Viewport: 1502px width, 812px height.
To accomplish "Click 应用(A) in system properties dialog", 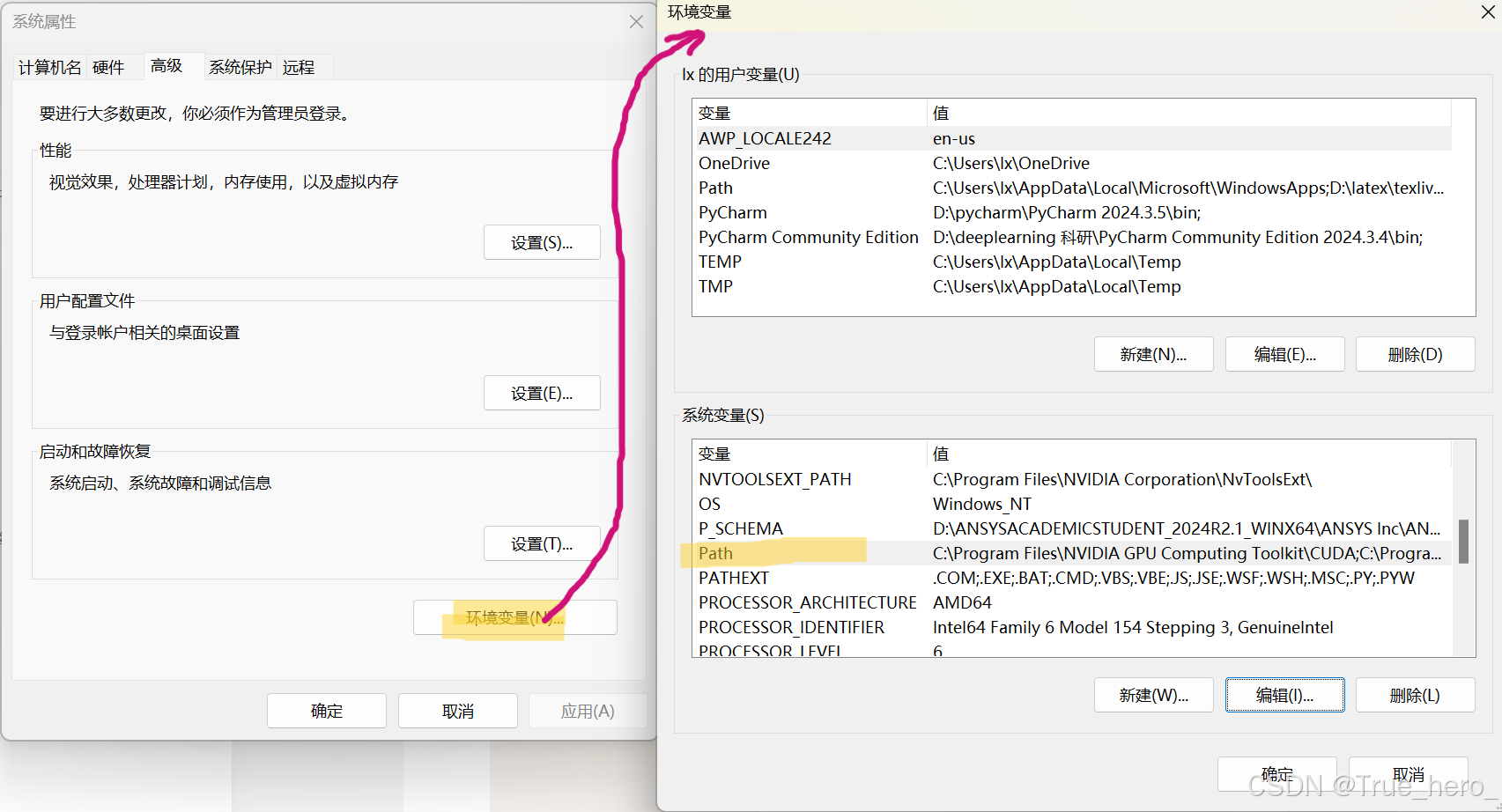I will click(x=588, y=711).
